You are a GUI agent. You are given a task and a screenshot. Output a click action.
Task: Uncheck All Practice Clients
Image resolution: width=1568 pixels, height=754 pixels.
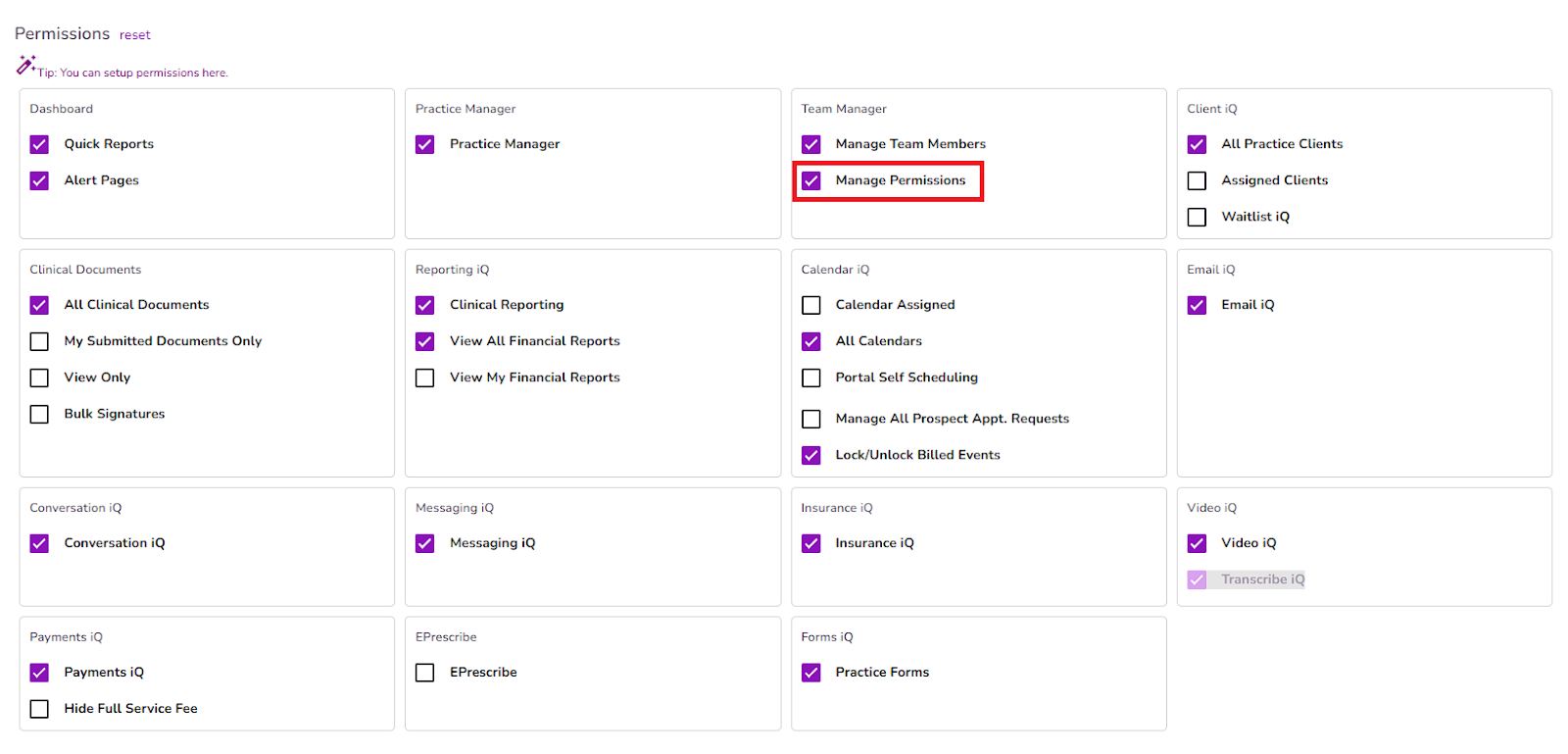click(x=1197, y=144)
